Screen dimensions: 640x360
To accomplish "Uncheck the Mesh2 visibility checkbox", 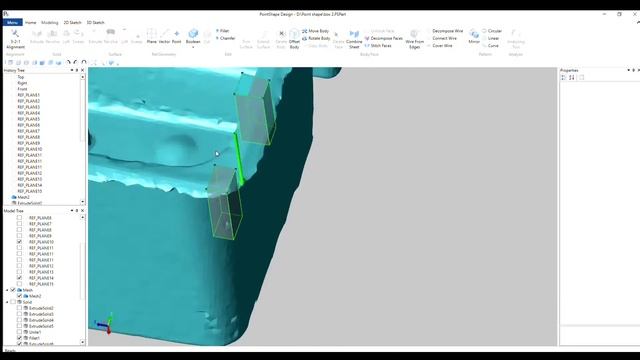I will tap(19, 296).
